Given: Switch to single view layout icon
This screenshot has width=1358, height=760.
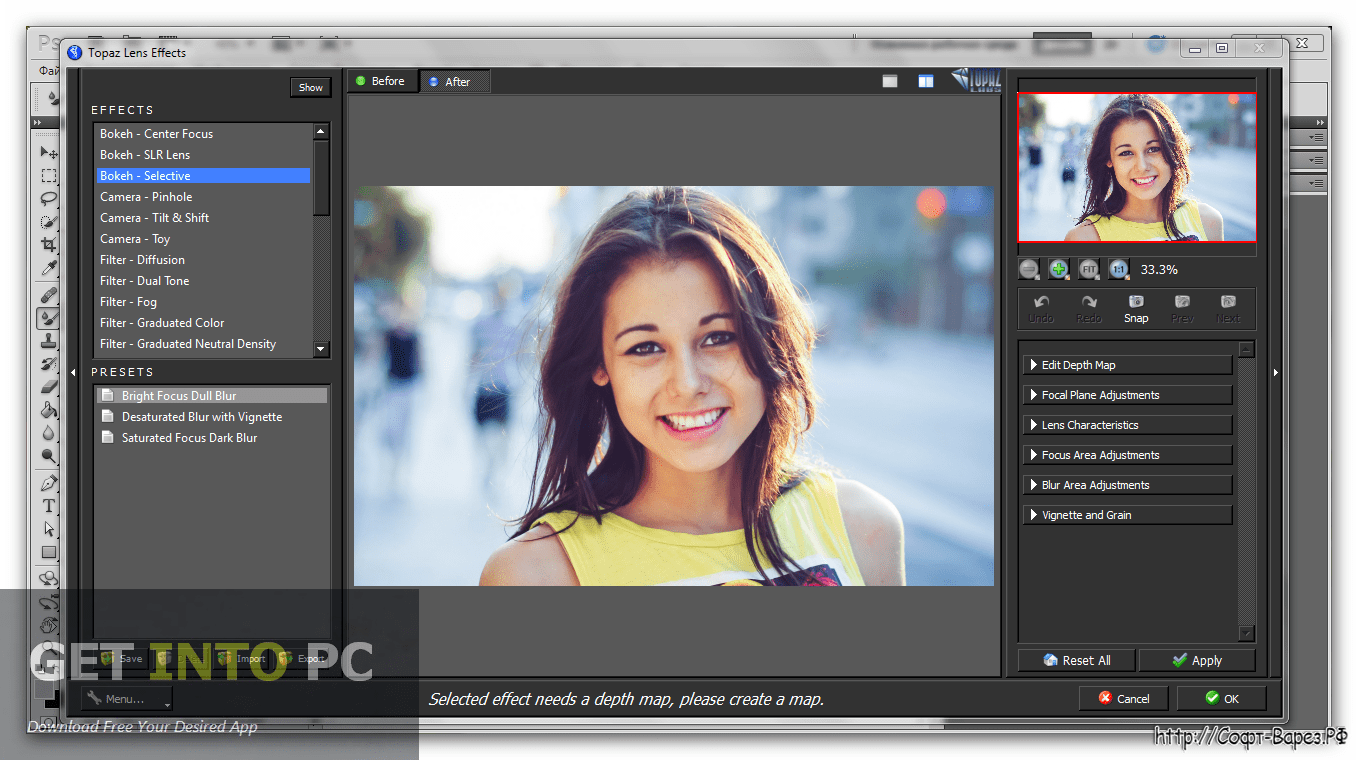Looking at the screenshot, I should (890, 81).
